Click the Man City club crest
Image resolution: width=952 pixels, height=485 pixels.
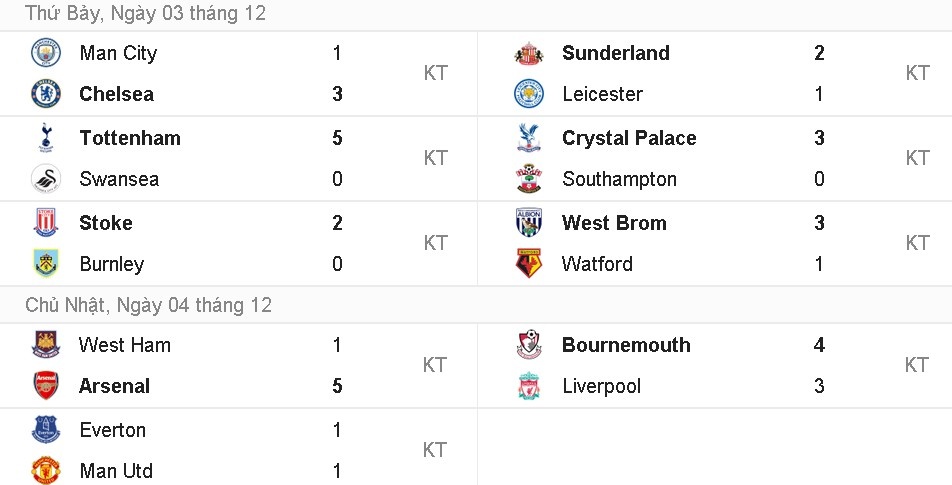46,53
